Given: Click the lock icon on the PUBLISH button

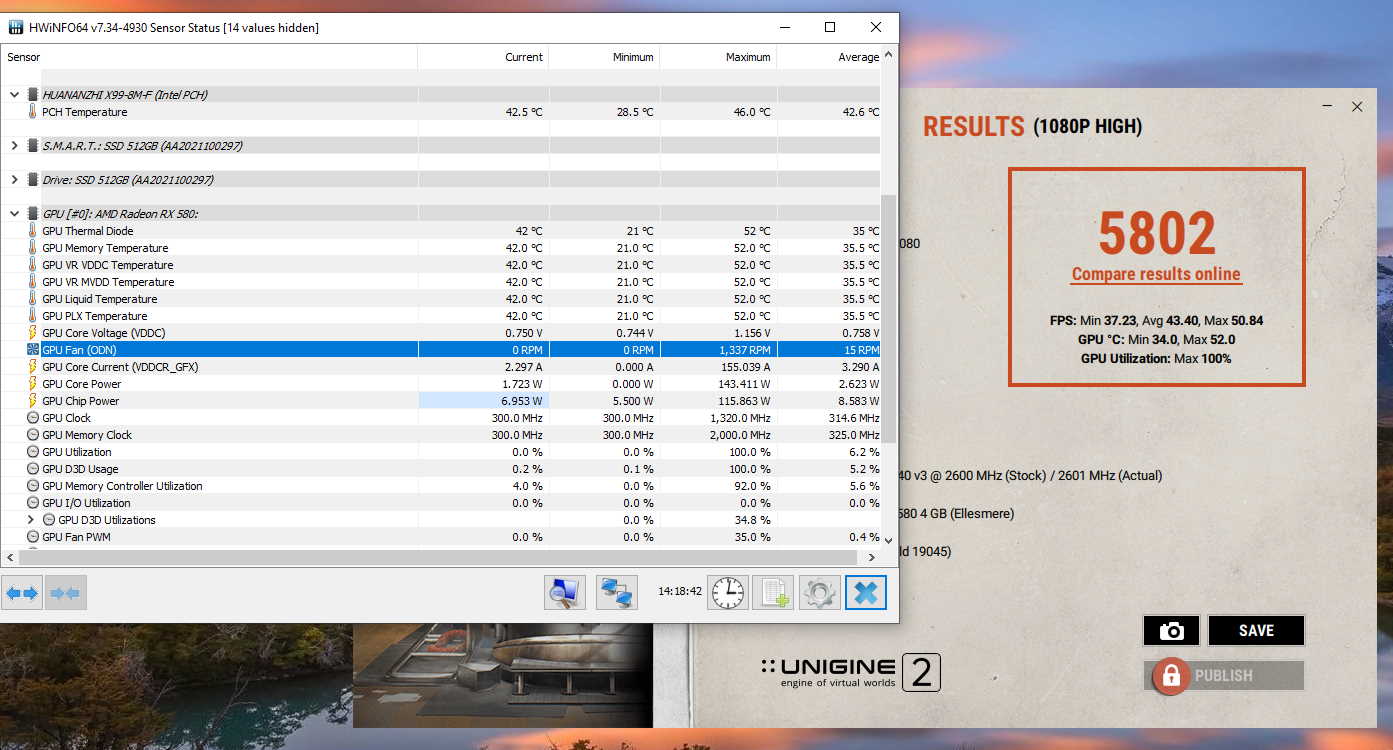Looking at the screenshot, I should pyautogui.click(x=1170, y=675).
